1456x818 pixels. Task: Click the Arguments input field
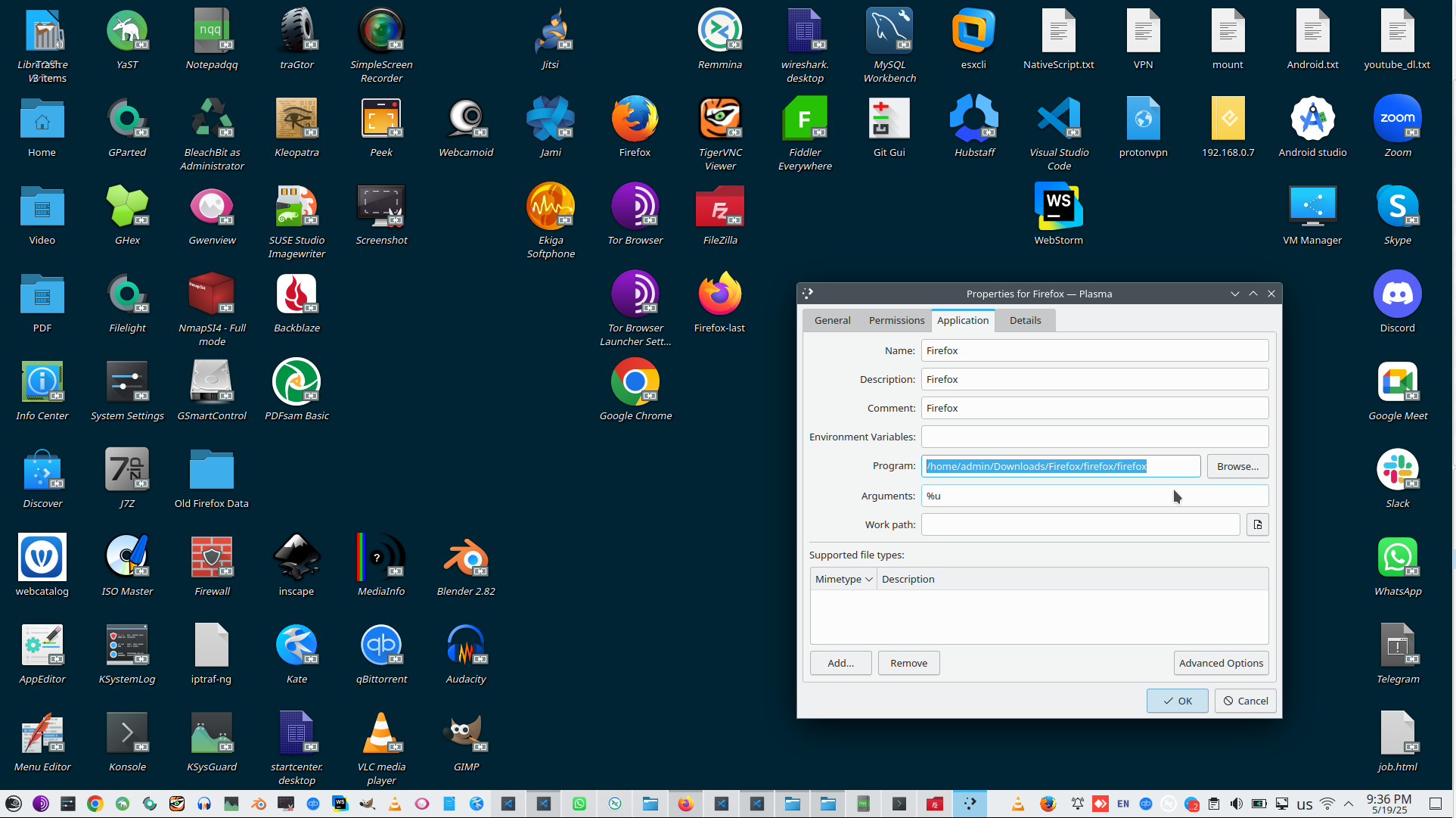(x=1093, y=496)
